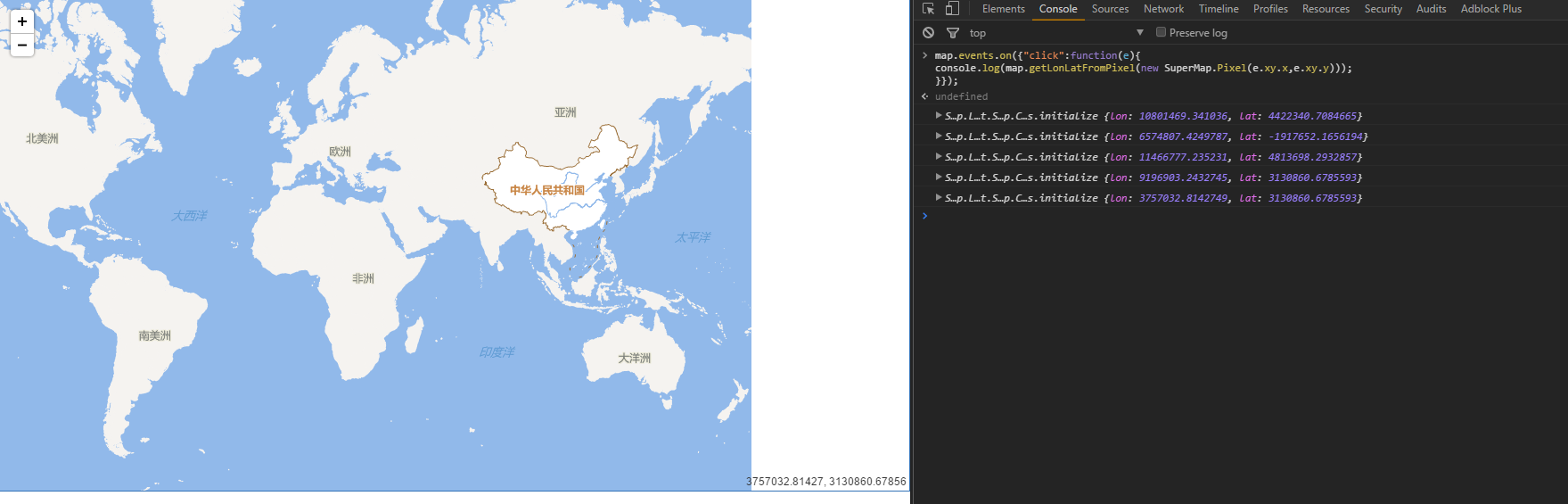Expand log entry with Lon 10801469.341036
Viewport: 1568px width, 504px height.
(x=939, y=116)
